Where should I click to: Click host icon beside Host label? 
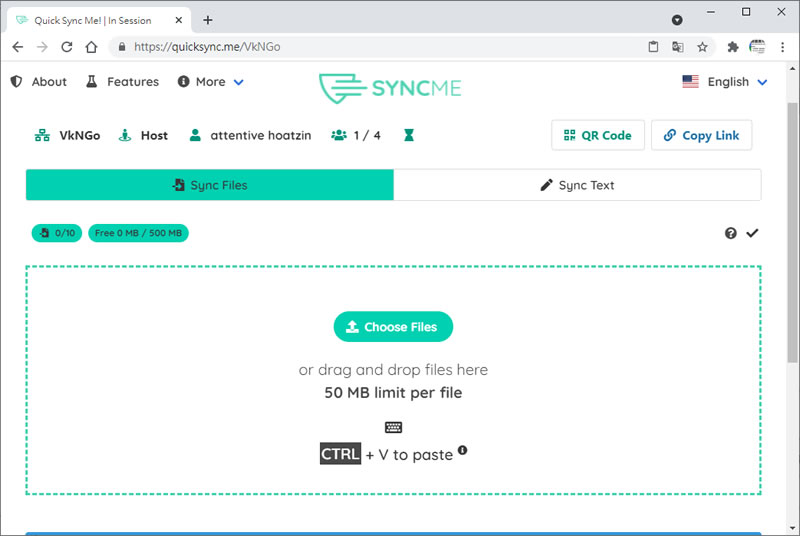125,135
